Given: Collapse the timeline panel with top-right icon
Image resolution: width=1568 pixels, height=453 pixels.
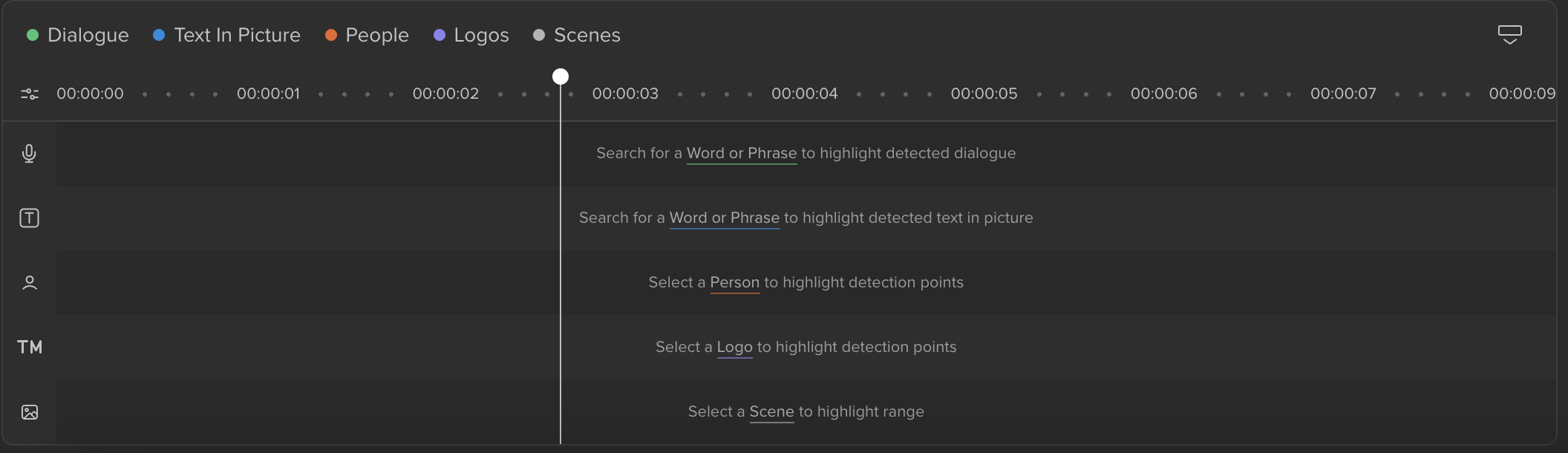Looking at the screenshot, I should pos(1509,34).
